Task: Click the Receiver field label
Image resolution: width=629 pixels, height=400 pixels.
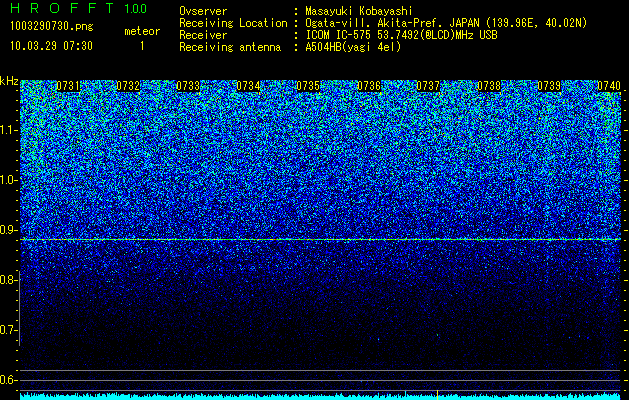Action: (203, 35)
